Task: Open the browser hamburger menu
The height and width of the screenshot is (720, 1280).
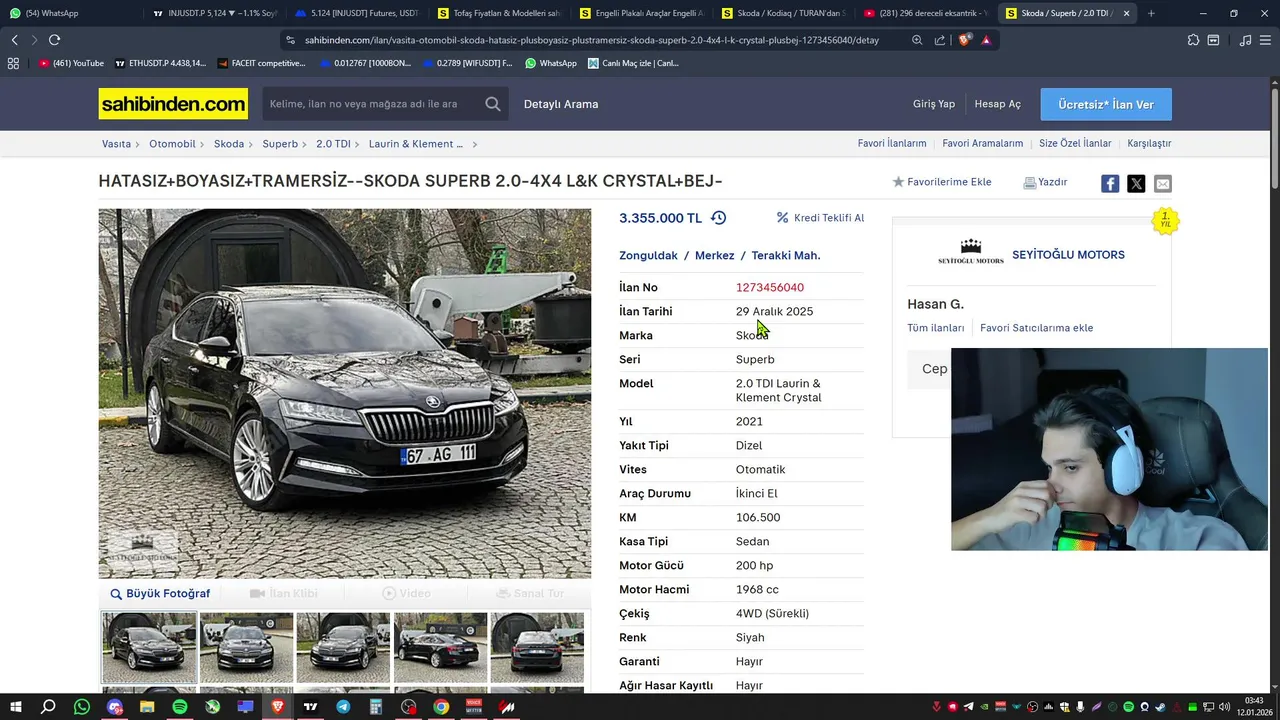Action: 1266,40
